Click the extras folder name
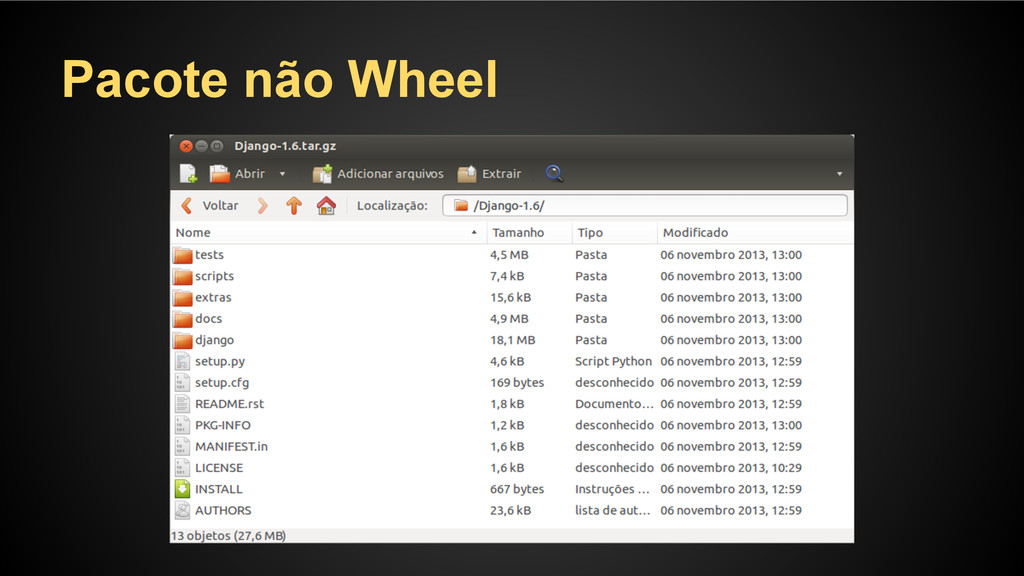1024x576 pixels. (x=213, y=297)
